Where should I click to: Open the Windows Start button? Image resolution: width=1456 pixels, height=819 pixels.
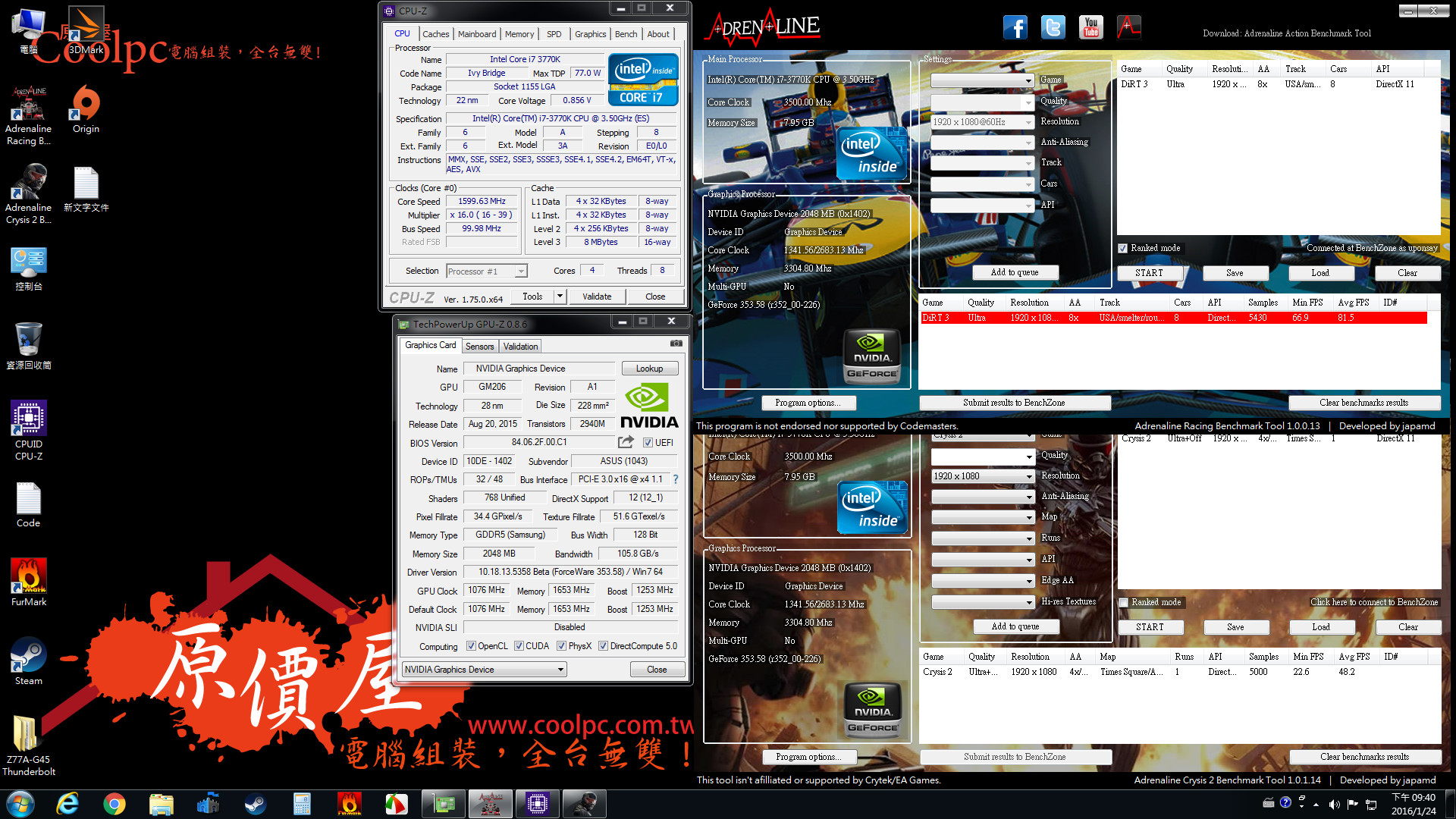[x=20, y=804]
